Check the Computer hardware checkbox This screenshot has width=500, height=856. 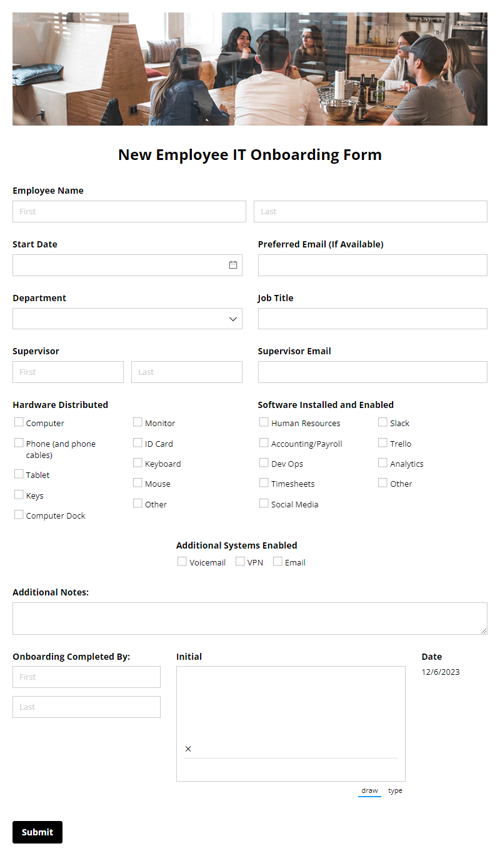point(19,422)
